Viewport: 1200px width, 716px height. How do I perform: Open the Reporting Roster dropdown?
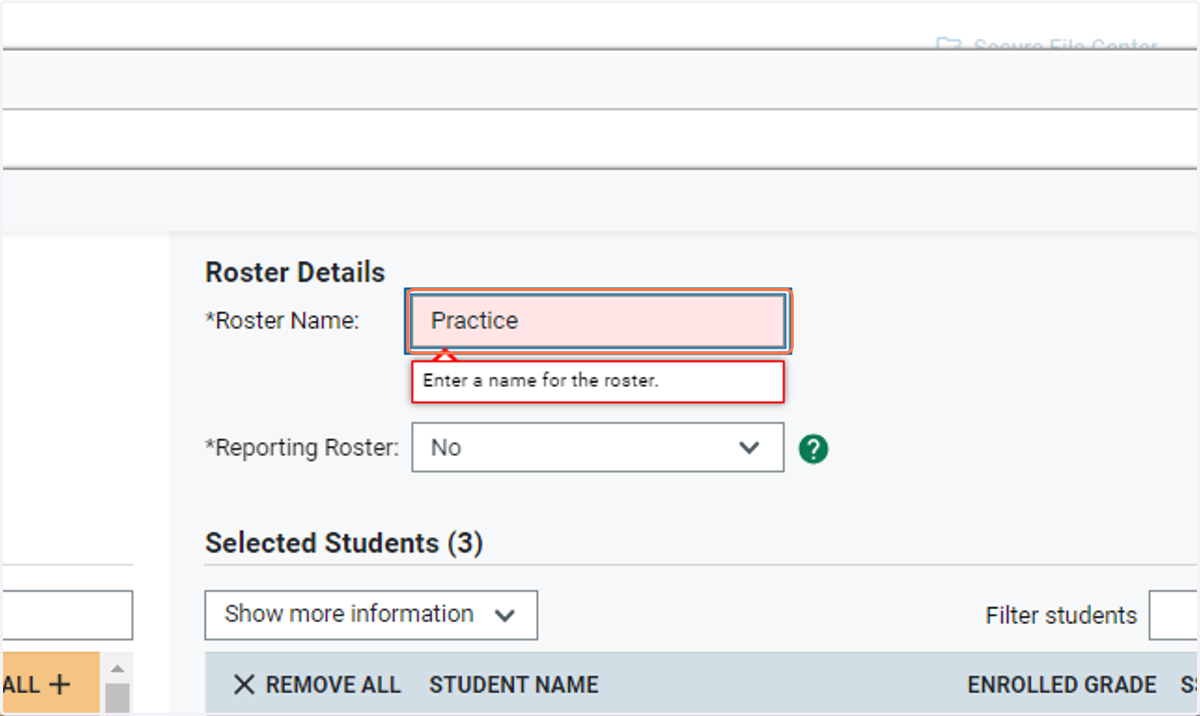(598, 448)
